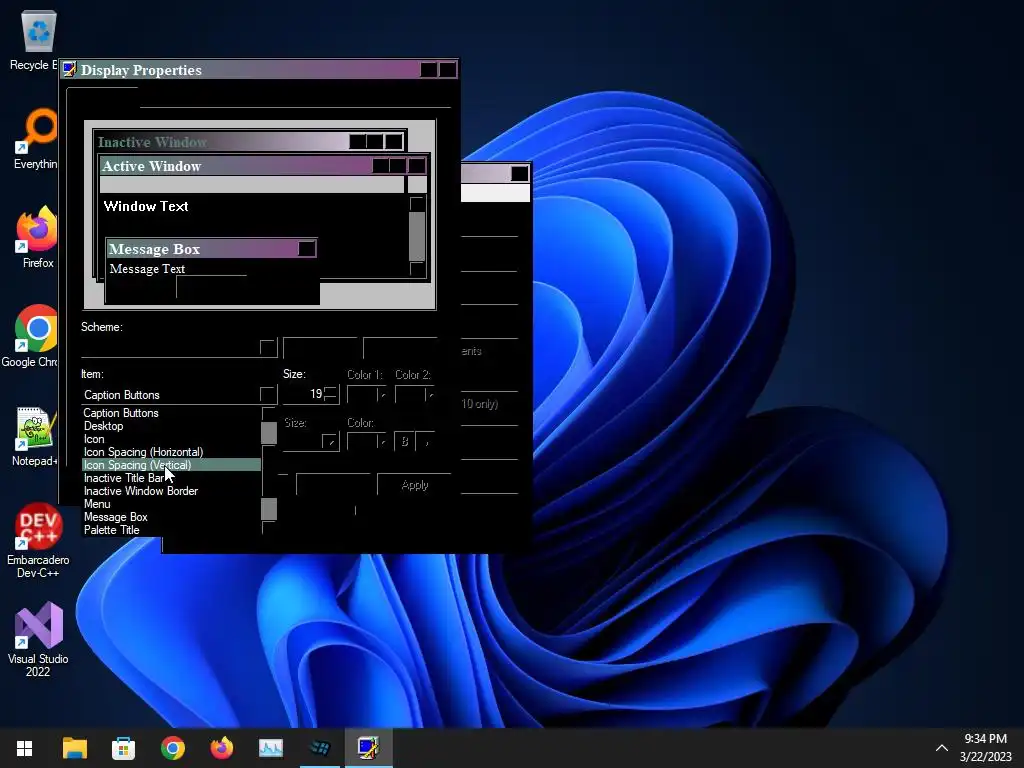The height and width of the screenshot is (768, 1024).
Task: Open File Explorer from the taskbar
Action: point(74,748)
